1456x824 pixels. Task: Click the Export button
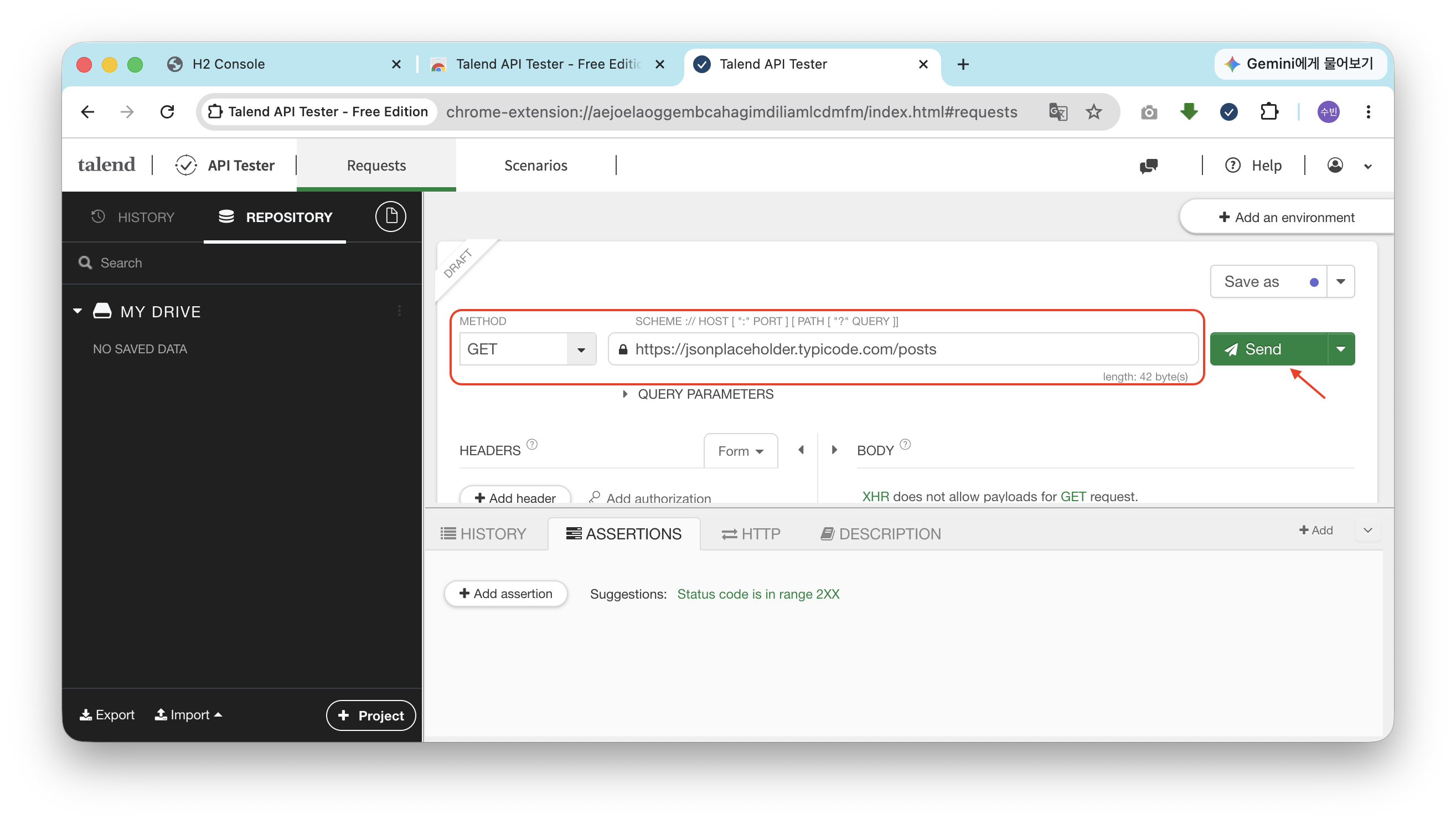107,715
